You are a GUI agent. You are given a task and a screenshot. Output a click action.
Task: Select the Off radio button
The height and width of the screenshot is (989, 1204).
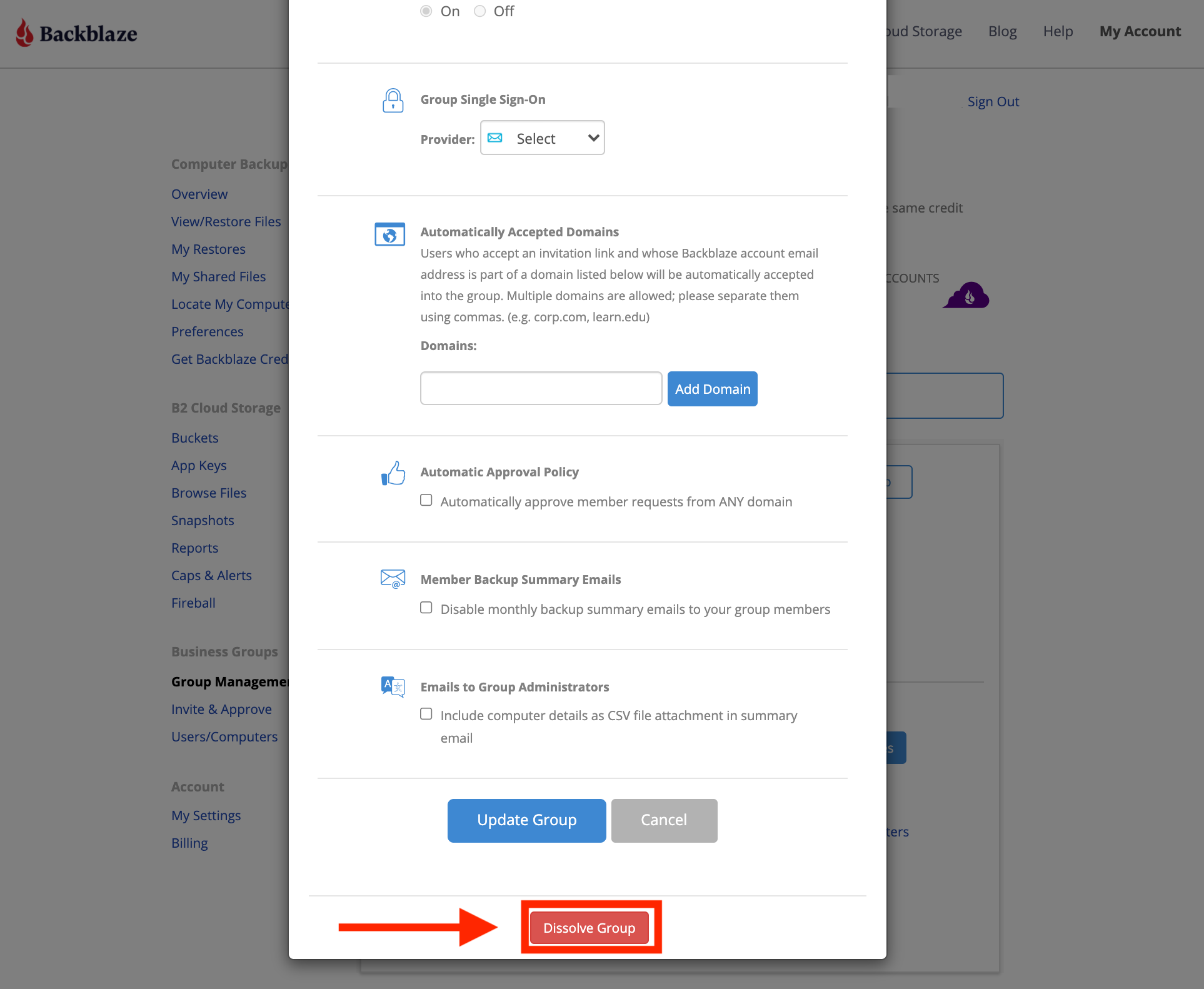[479, 11]
